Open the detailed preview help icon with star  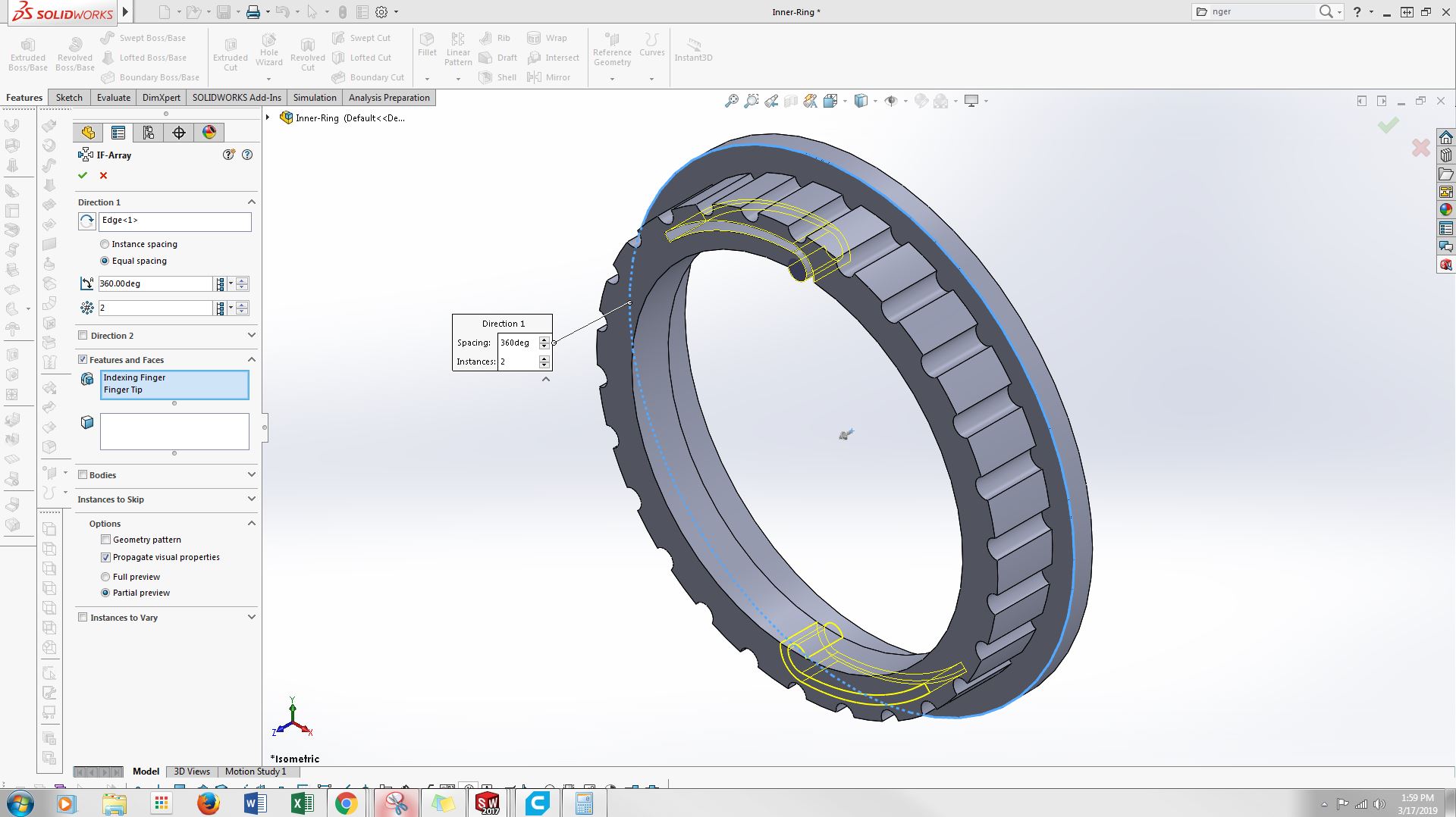[x=229, y=155]
